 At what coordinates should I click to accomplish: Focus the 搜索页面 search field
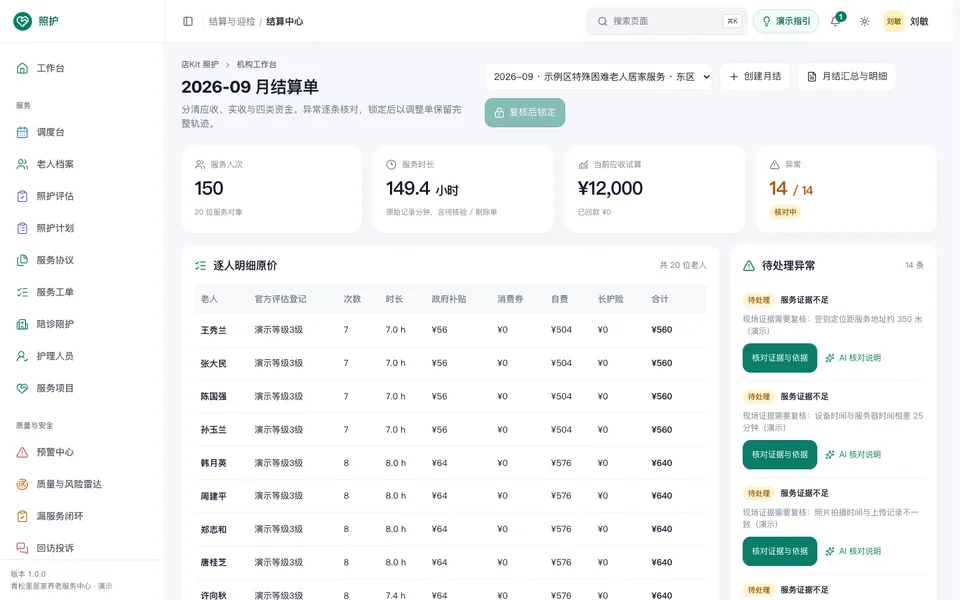coord(667,21)
